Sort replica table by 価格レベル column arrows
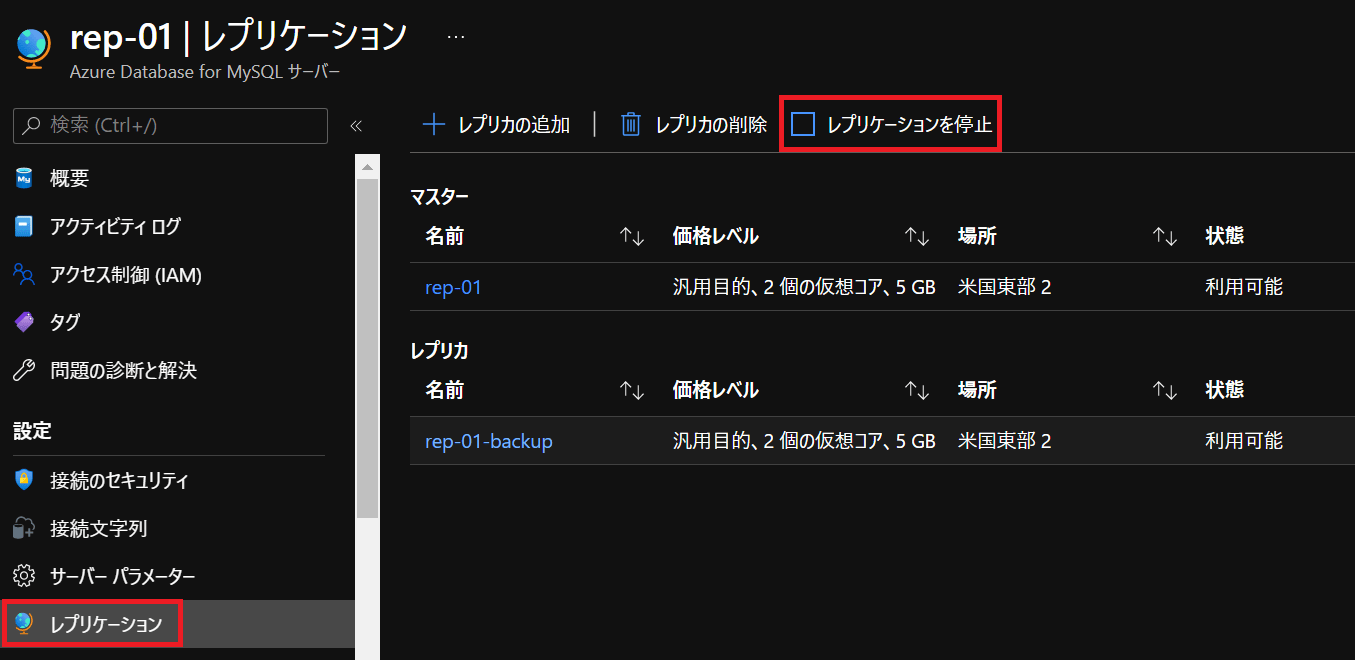 point(917,390)
